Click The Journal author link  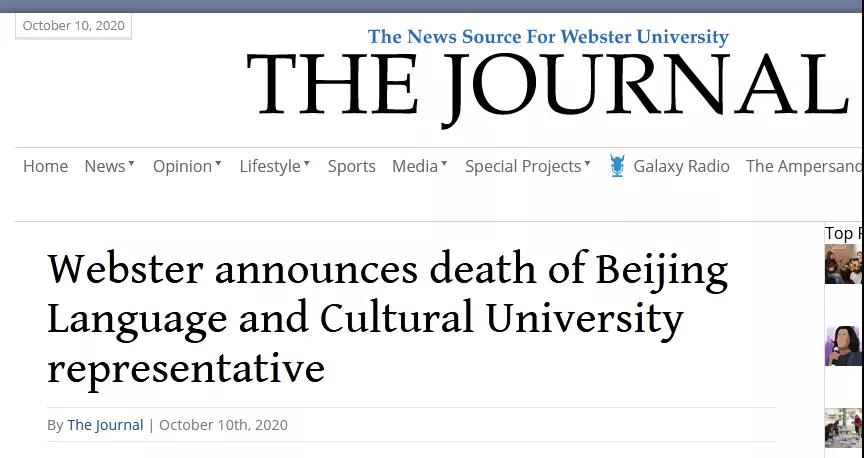click(x=105, y=425)
